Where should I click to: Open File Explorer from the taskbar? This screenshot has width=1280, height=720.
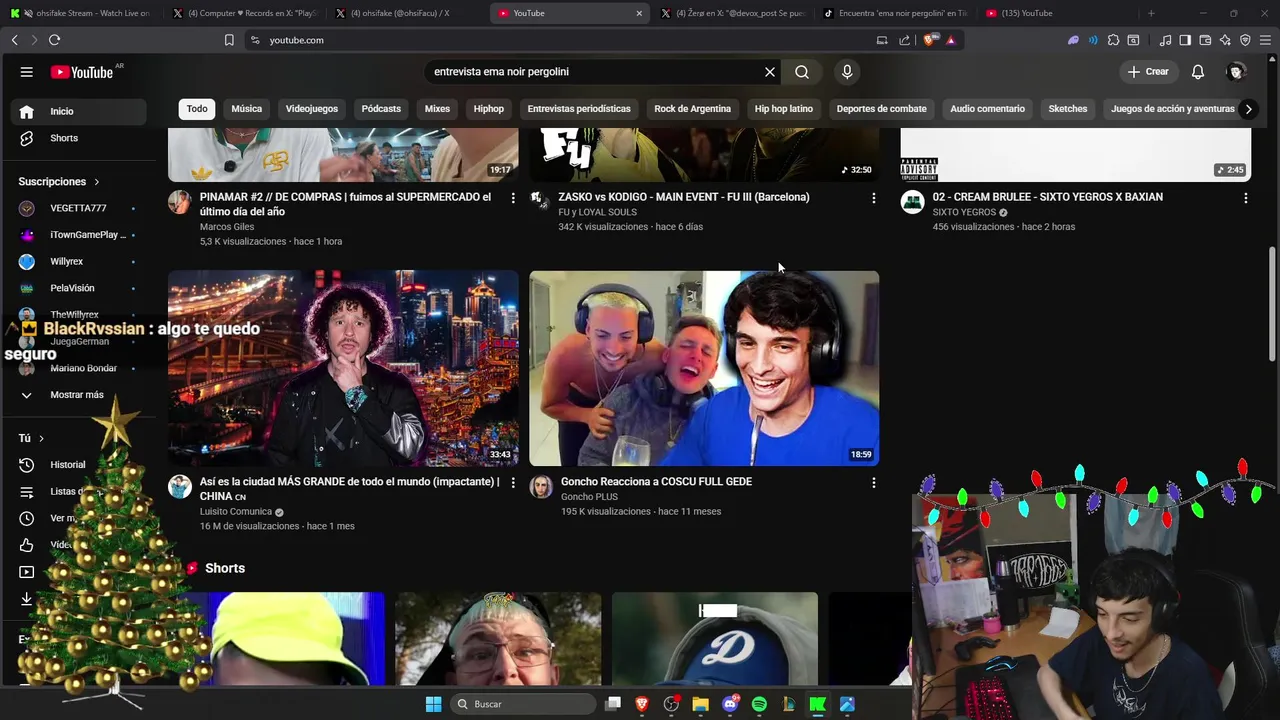coord(701,704)
